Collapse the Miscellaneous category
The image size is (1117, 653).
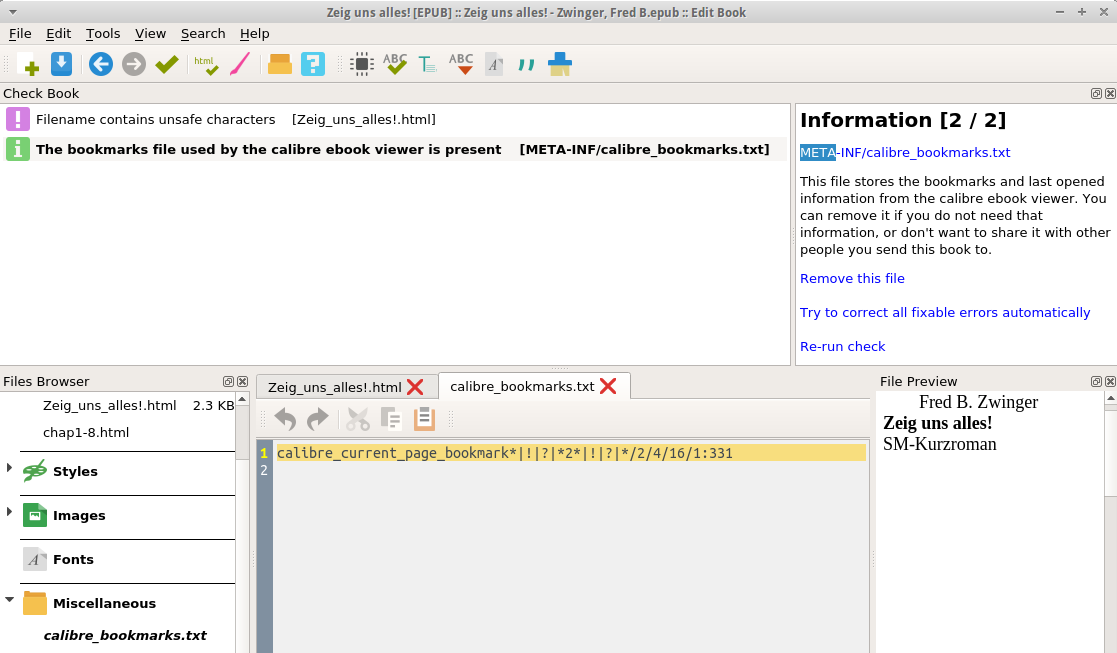9,600
